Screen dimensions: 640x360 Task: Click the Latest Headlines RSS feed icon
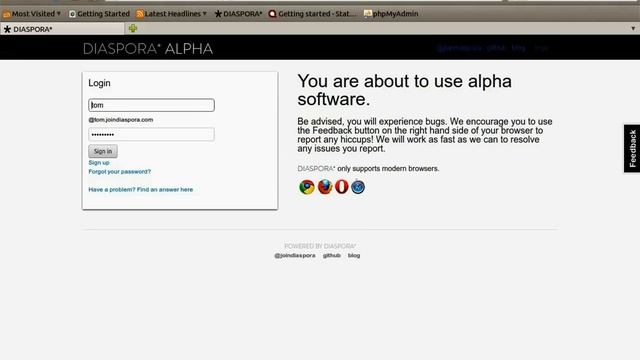[x=140, y=14]
